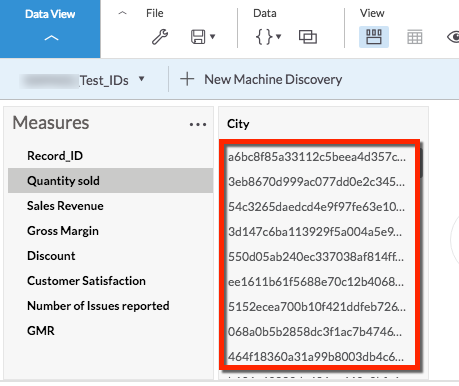Select City value starting 3eb8670d999ac077
This screenshot has width=459, height=386.
click(x=316, y=182)
